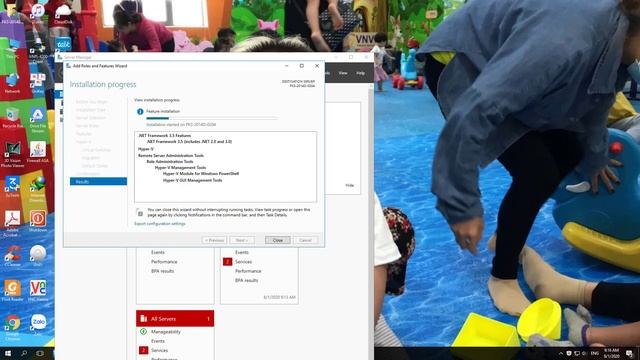640x360 pixels.
Task: Select Remote Server Administration Tools entry
Action: point(171,156)
